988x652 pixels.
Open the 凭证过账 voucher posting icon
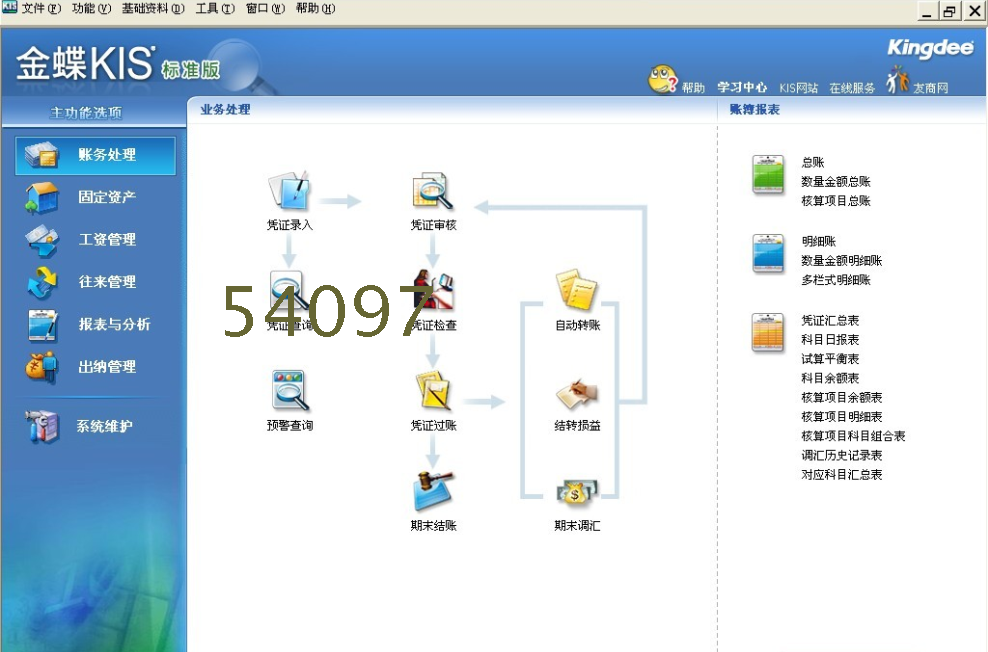pos(433,390)
